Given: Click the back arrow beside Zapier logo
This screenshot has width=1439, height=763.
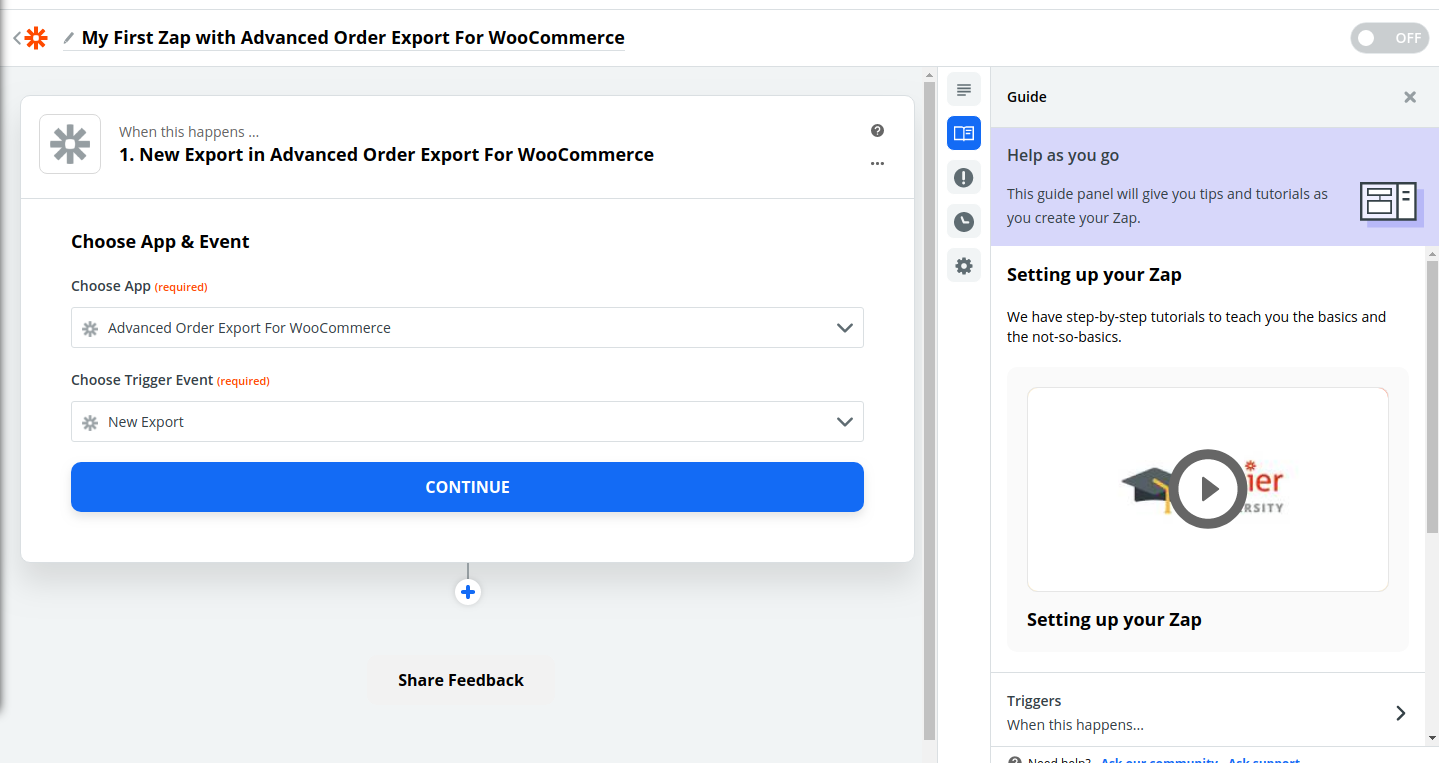Looking at the screenshot, I should pos(17,38).
